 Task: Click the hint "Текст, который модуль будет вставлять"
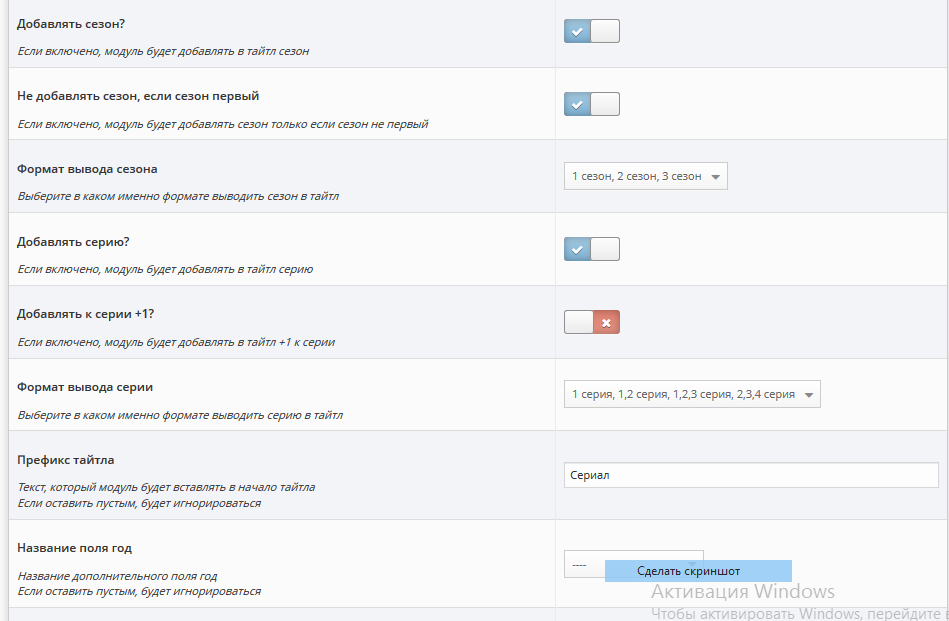coord(166,487)
